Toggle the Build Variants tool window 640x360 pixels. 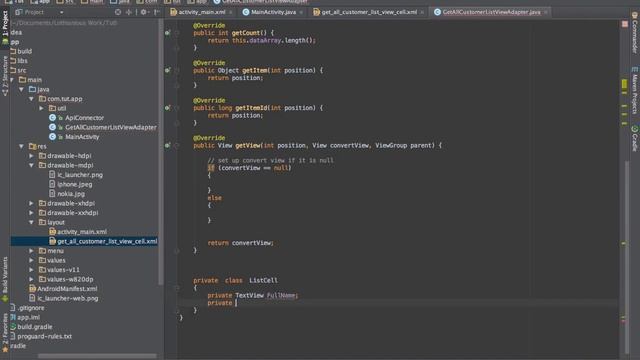point(5,279)
